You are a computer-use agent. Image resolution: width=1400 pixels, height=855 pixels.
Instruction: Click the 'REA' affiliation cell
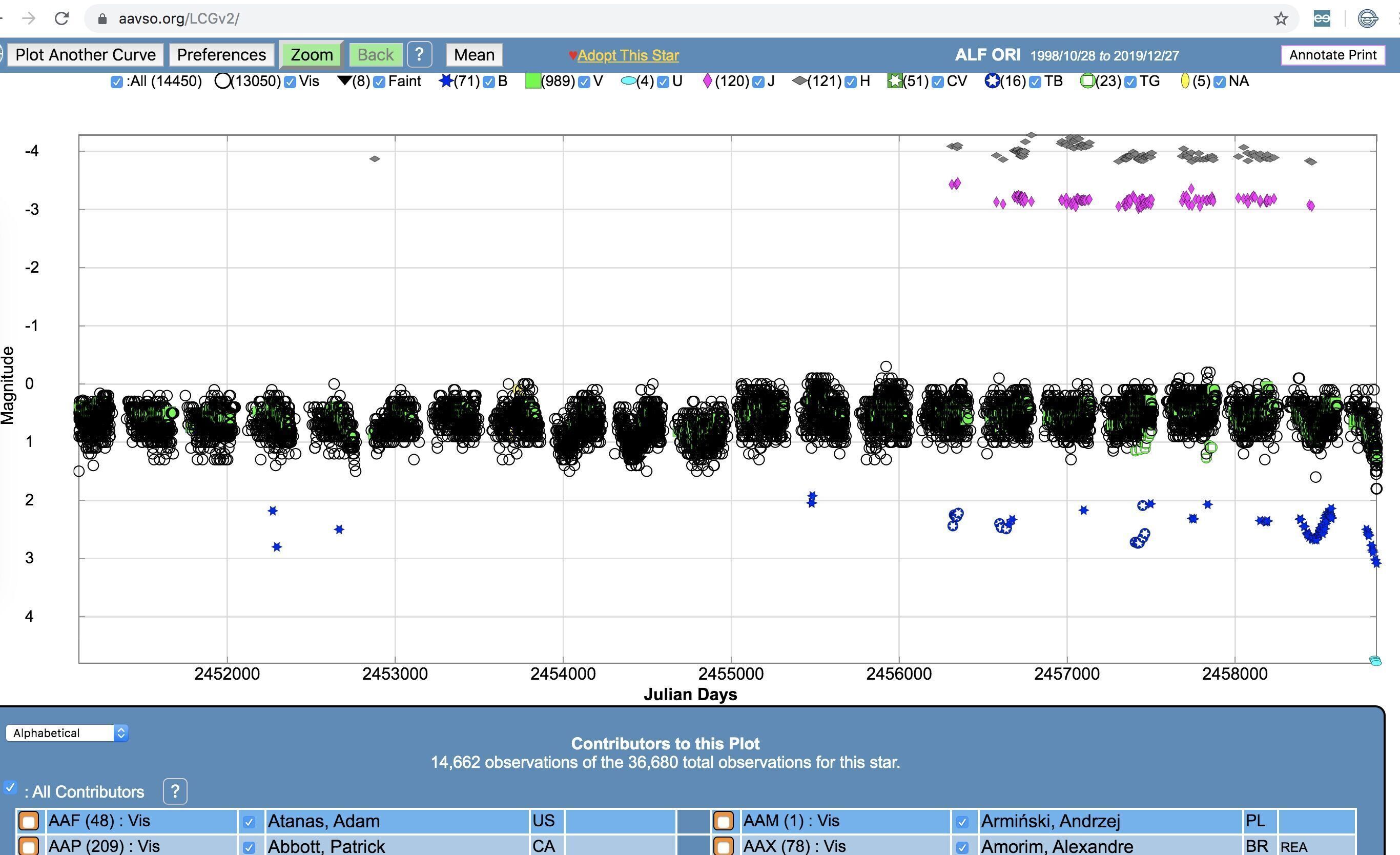(x=1316, y=846)
